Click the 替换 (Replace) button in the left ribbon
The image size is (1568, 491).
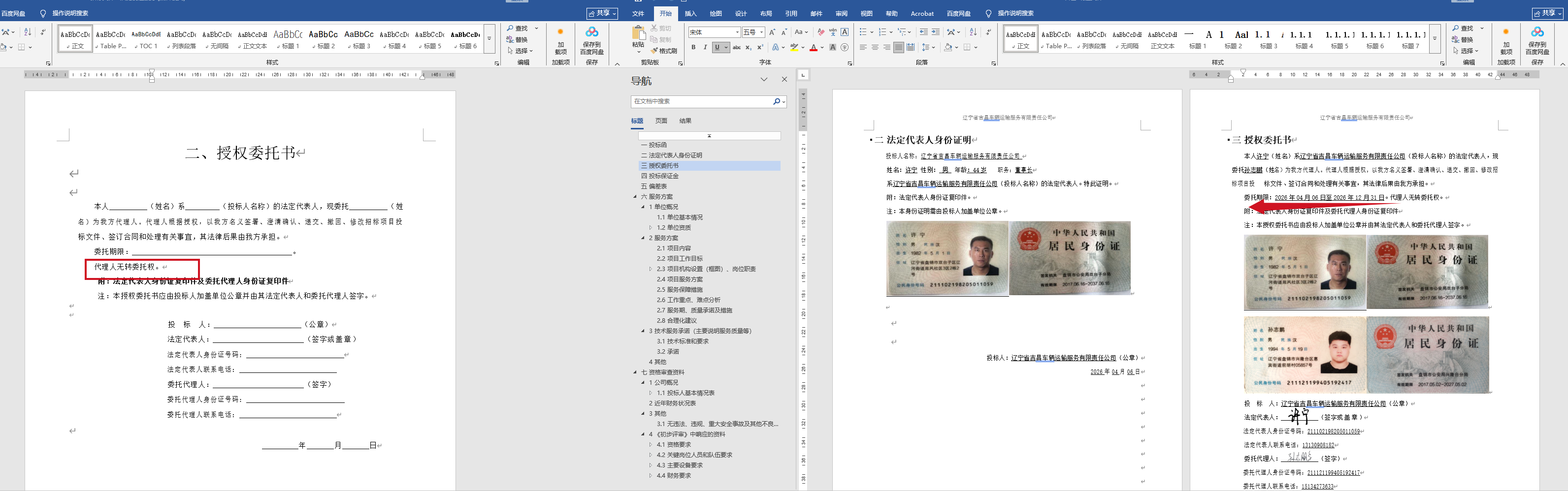pos(518,39)
